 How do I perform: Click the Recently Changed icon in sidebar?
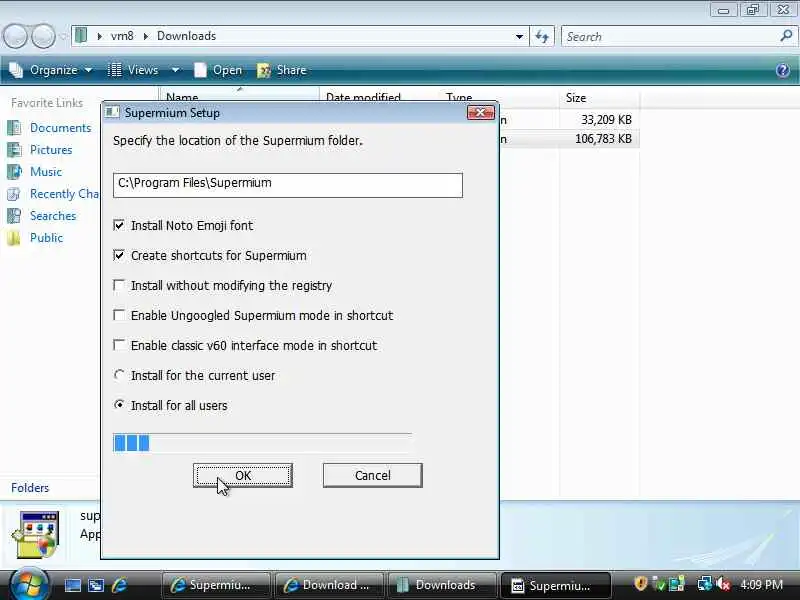[x=14, y=194]
